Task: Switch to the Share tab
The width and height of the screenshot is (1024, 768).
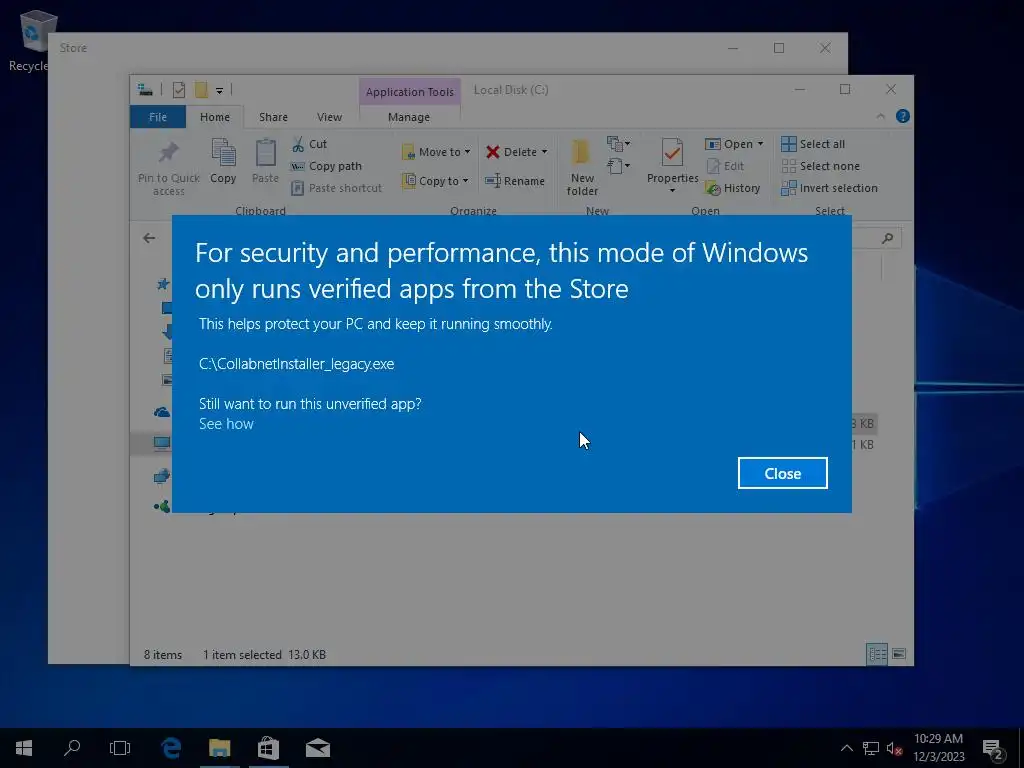Action: coord(273,117)
